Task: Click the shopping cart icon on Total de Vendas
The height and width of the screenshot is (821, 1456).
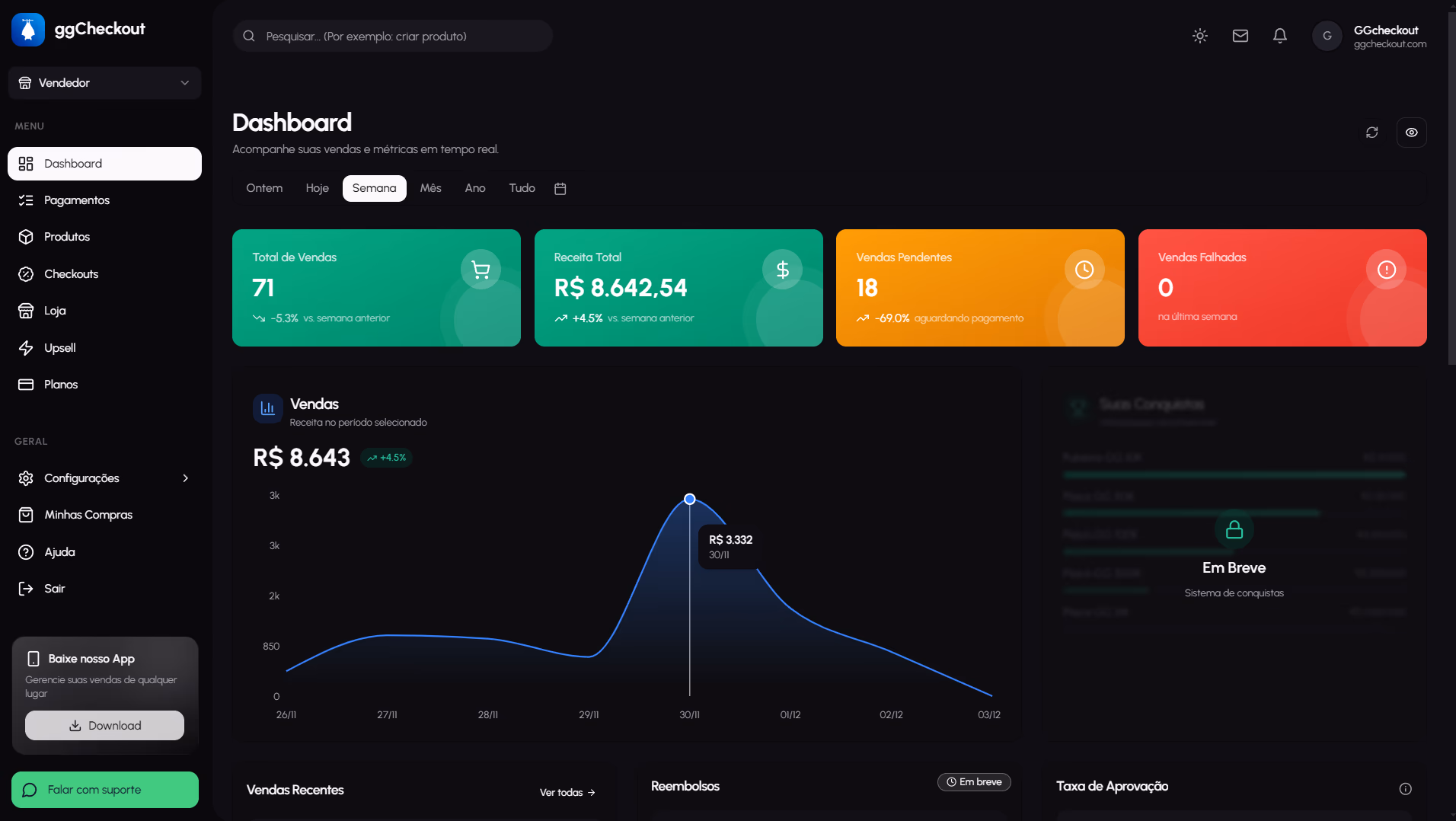Action: click(x=481, y=270)
